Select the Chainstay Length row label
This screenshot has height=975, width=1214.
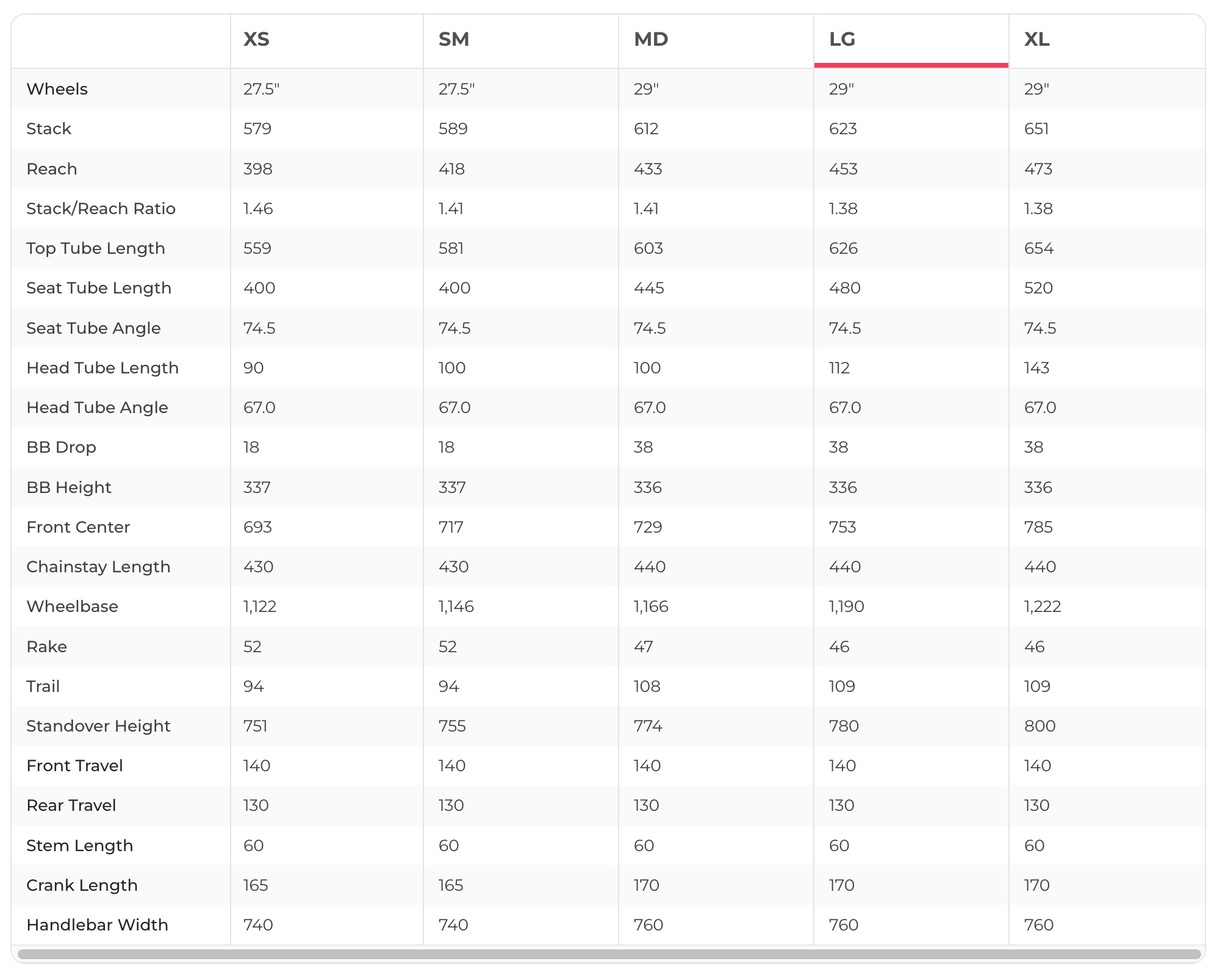click(x=98, y=567)
